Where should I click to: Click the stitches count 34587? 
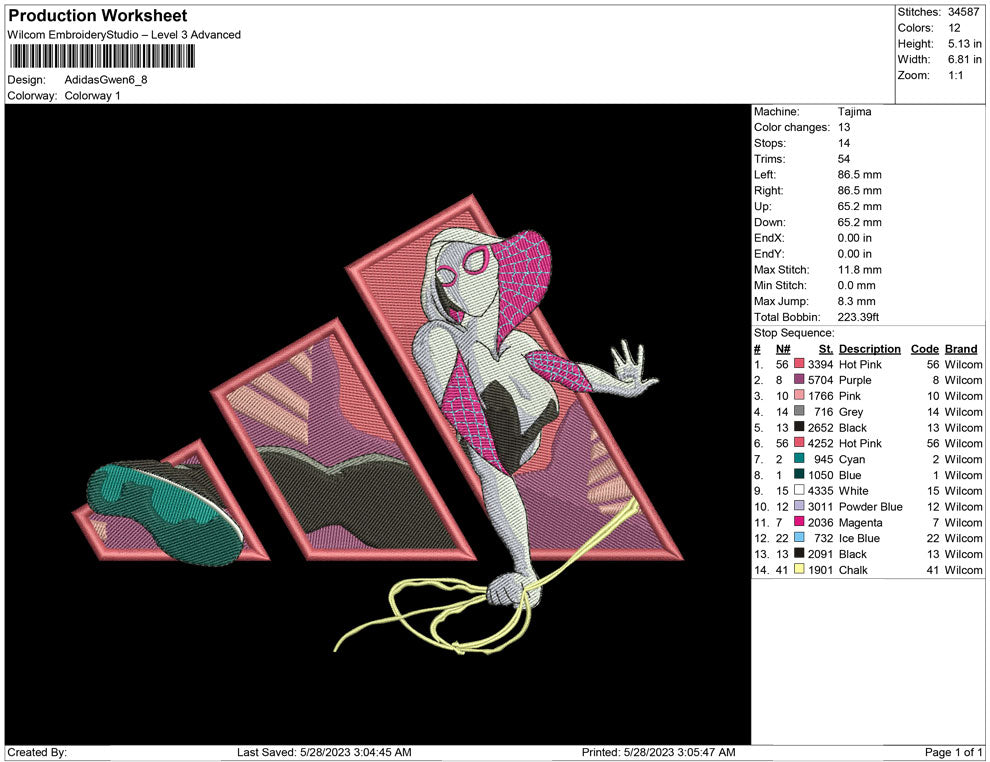[x=963, y=12]
